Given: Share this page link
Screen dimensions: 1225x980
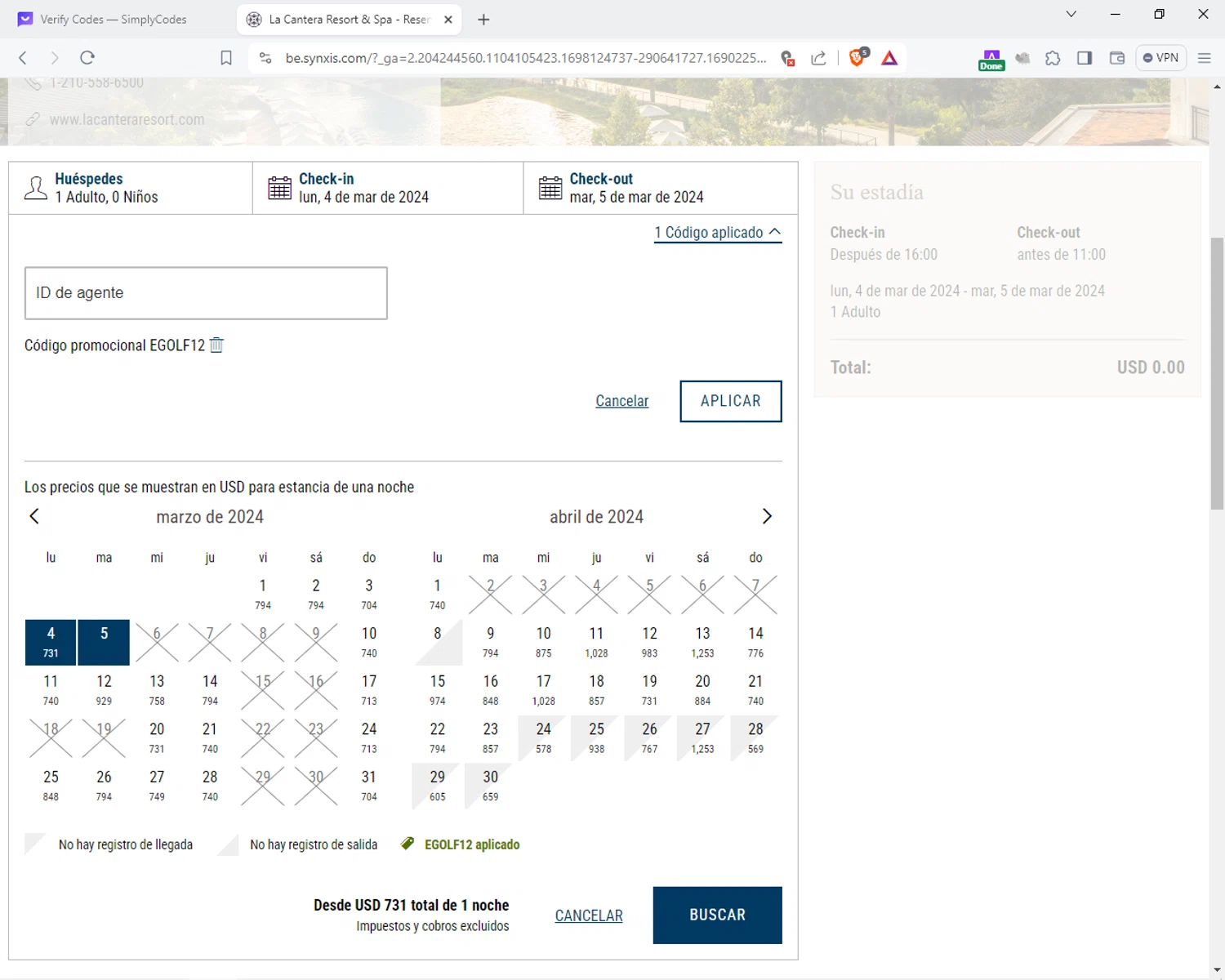Looking at the screenshot, I should [x=818, y=58].
